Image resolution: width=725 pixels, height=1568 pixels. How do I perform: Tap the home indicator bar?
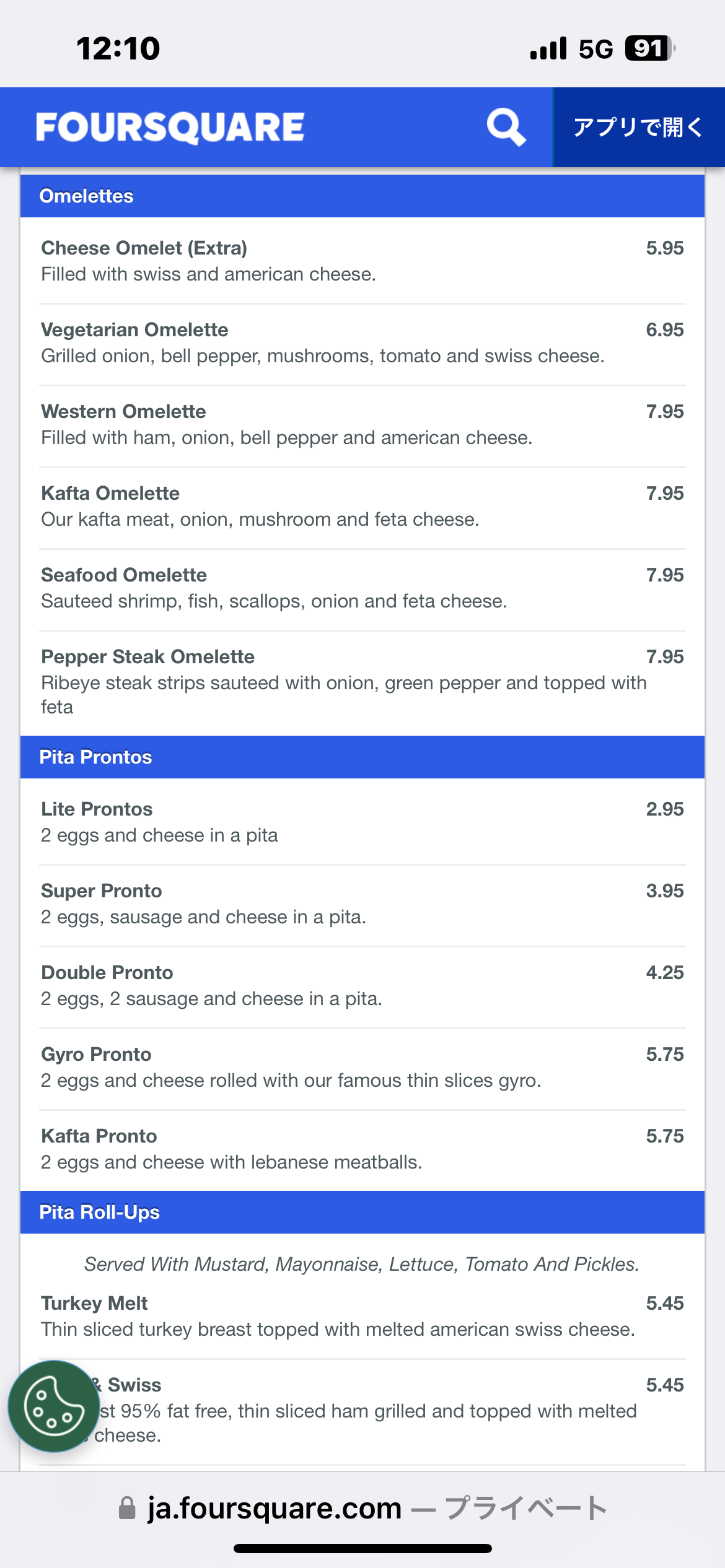[362, 1549]
